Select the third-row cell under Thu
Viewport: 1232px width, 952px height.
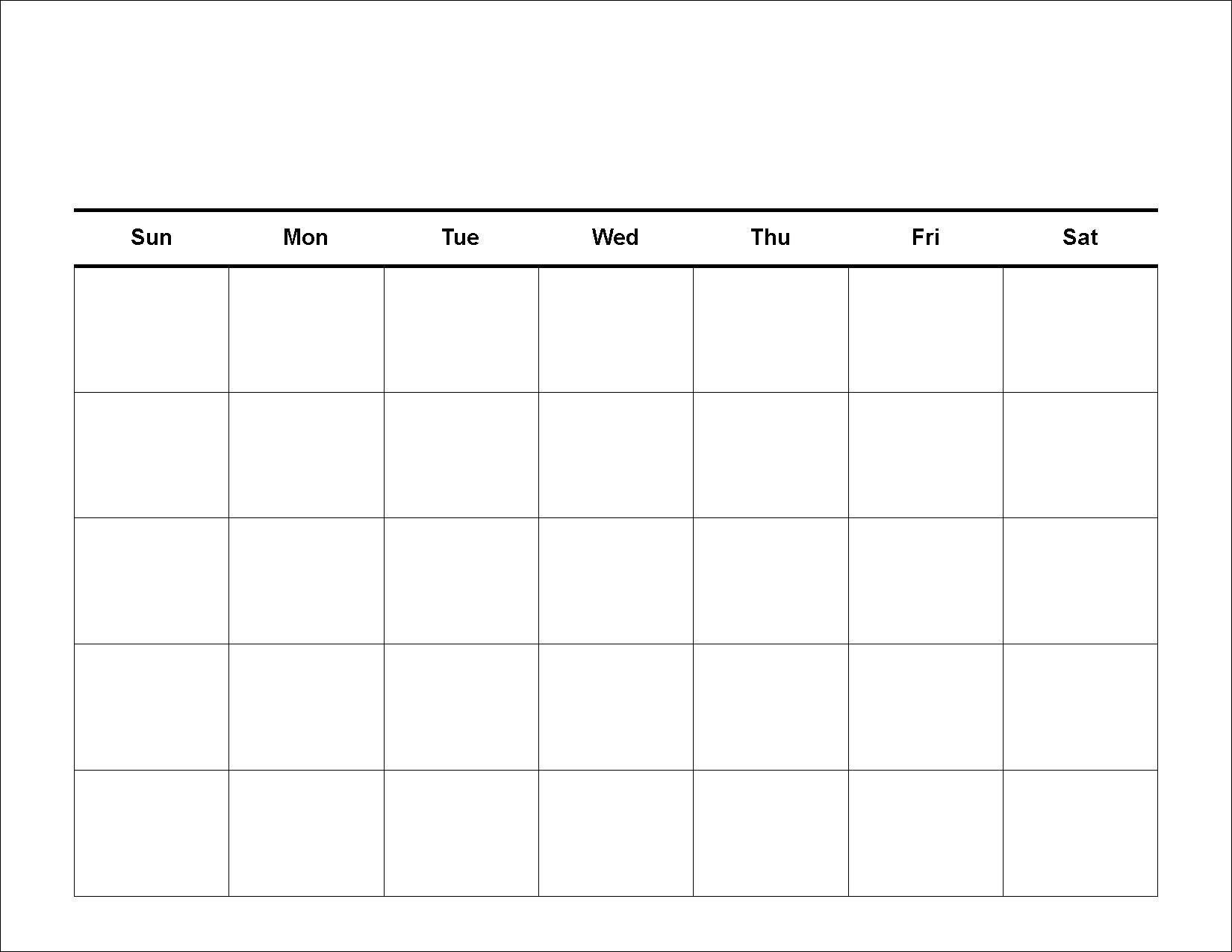pos(771,581)
